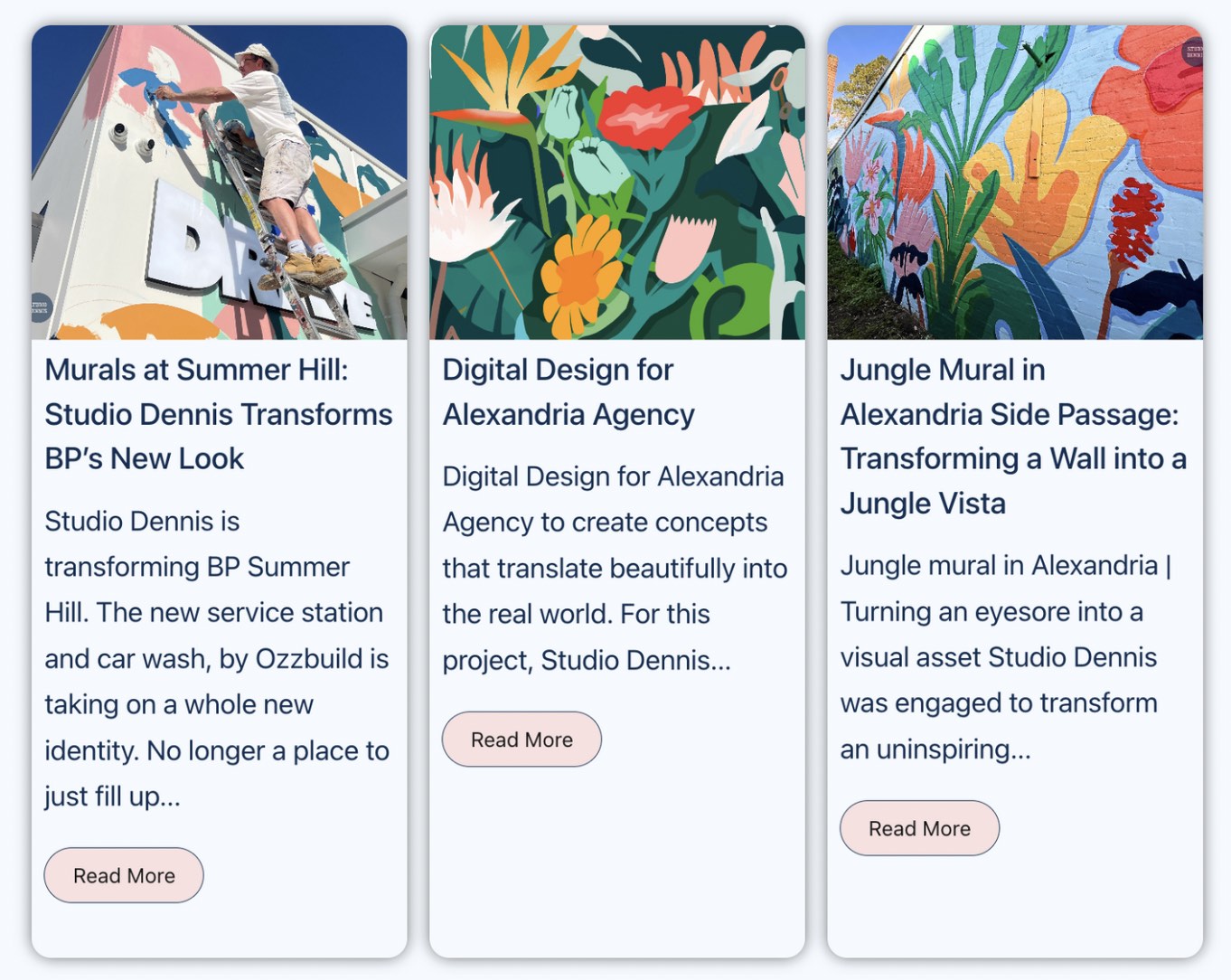Click the Studio Dennis is transforming excerpt

tap(217, 658)
